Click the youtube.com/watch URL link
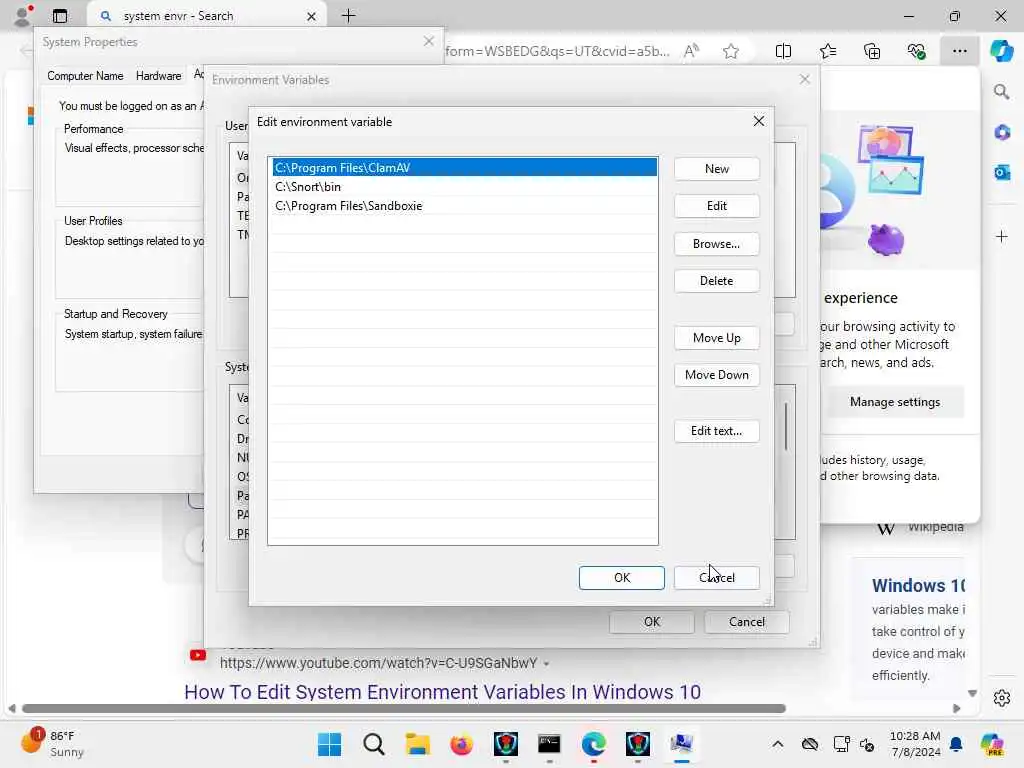Viewport: 1024px width, 768px height. tap(379, 663)
